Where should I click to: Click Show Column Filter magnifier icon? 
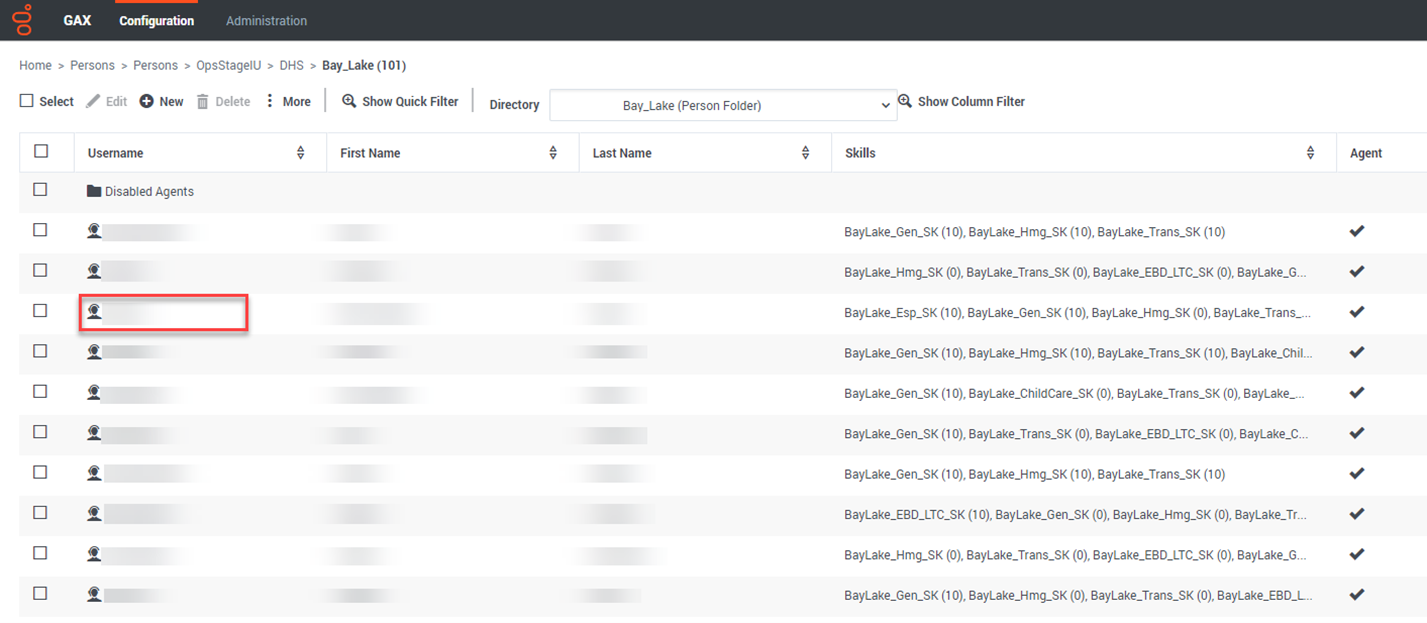(x=905, y=102)
